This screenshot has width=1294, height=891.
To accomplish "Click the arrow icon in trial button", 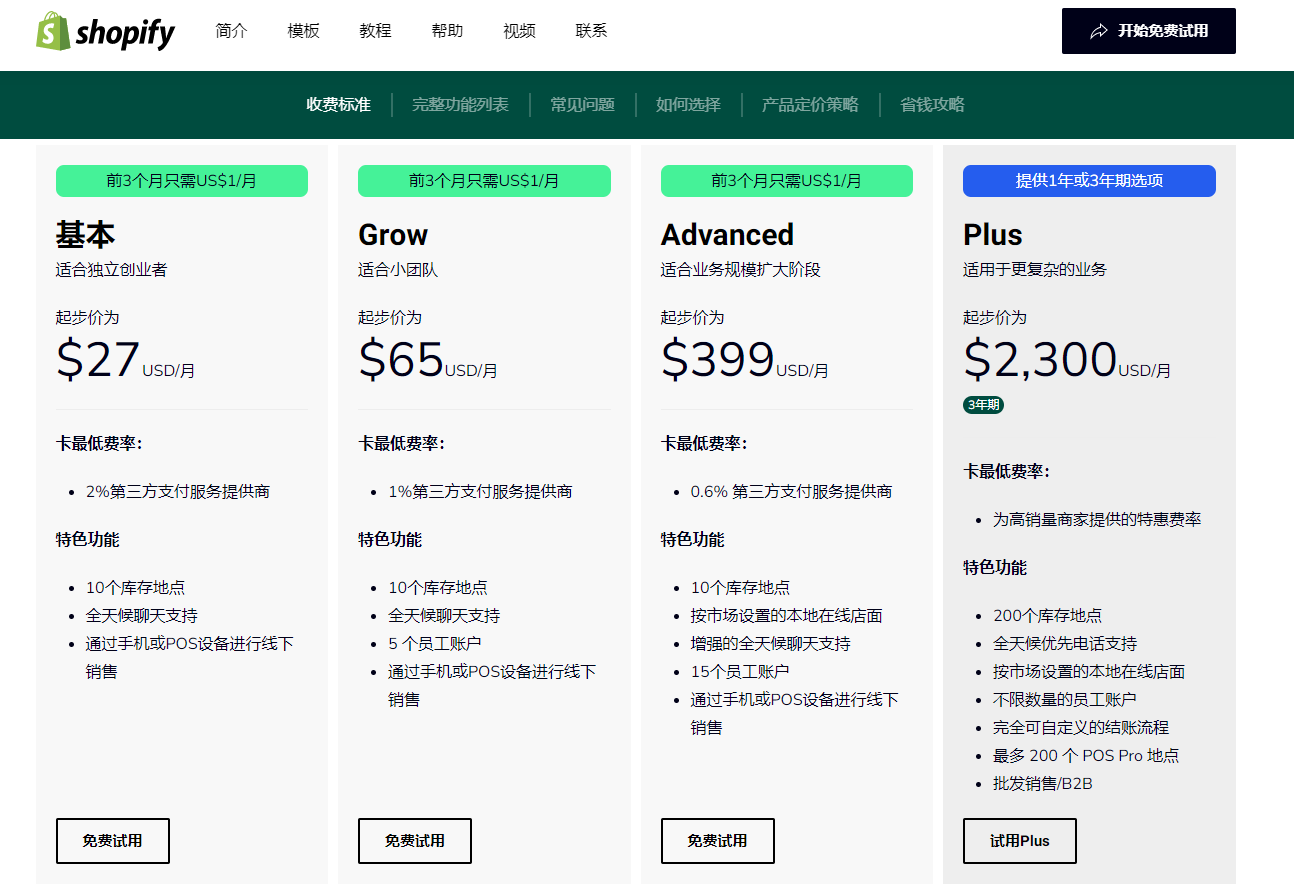I will click(x=1099, y=31).
